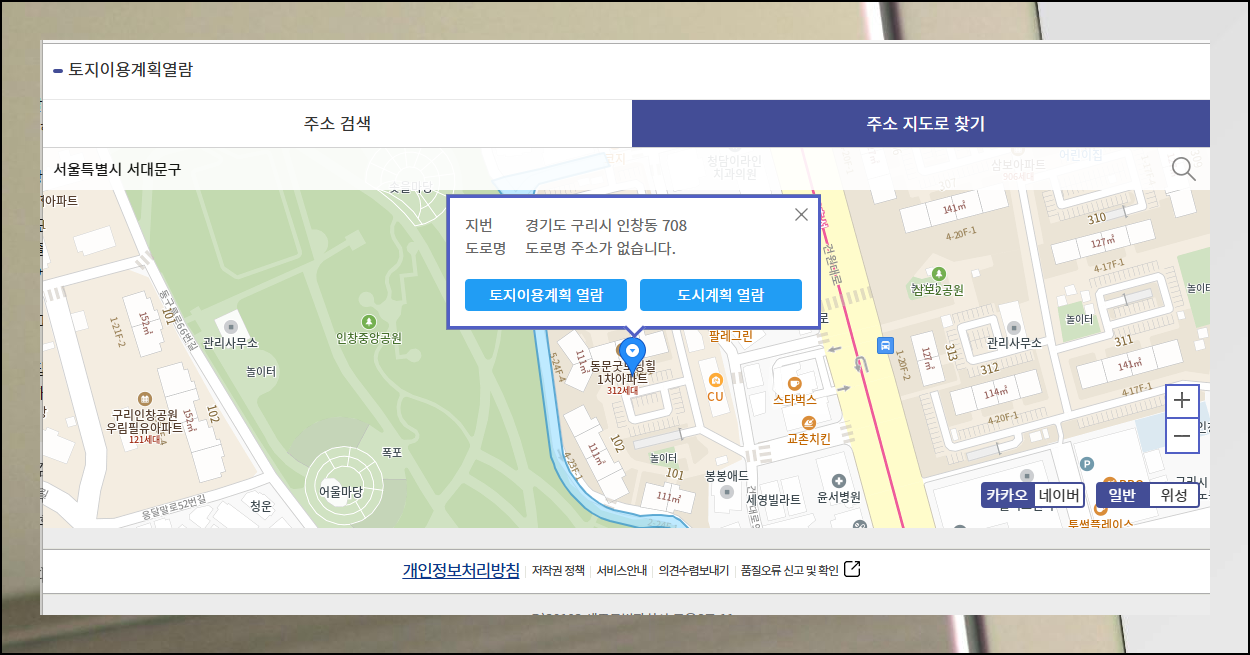Open 서비스안내 link

click(x=621, y=571)
